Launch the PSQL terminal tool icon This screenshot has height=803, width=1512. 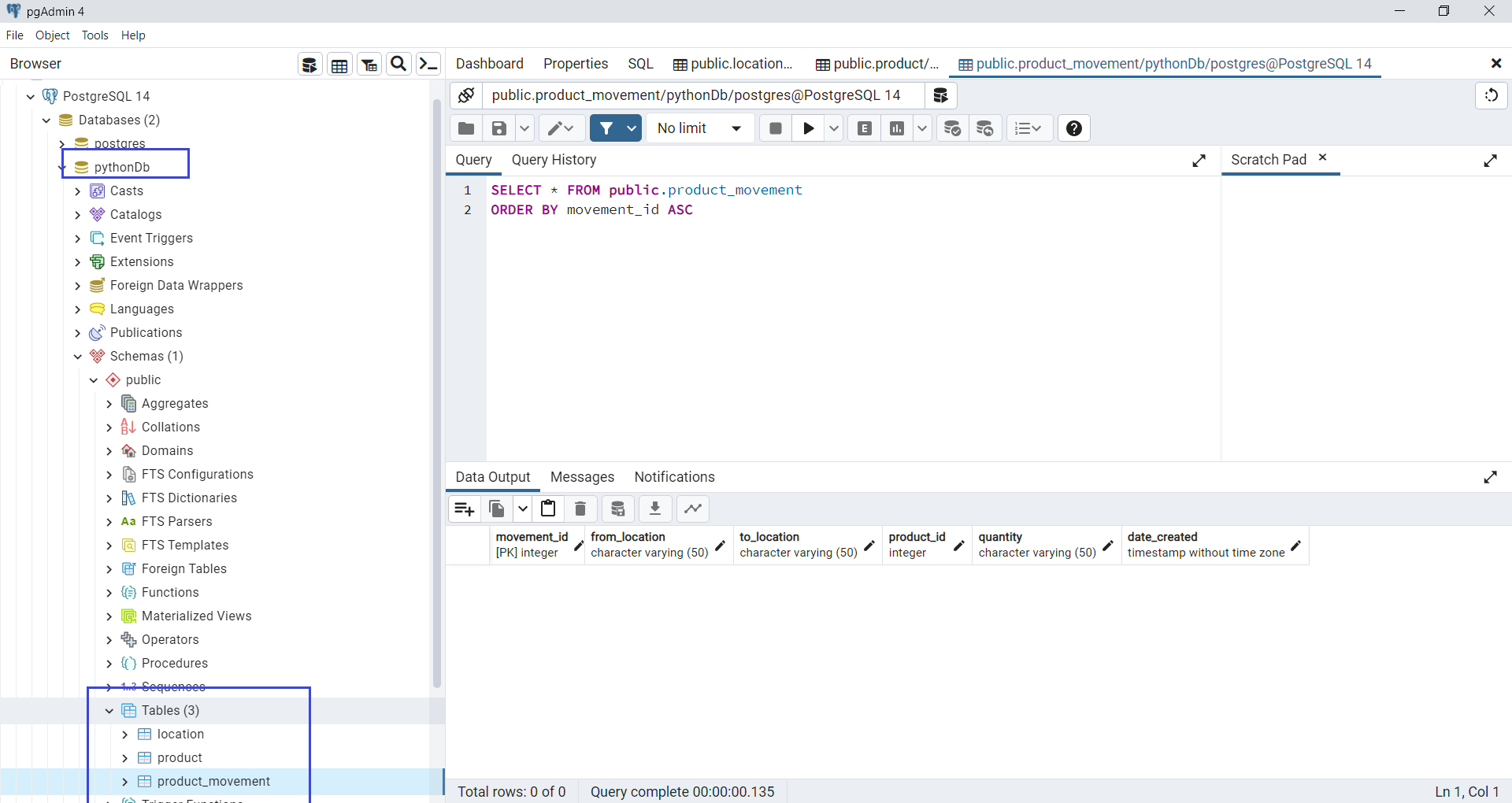point(428,64)
